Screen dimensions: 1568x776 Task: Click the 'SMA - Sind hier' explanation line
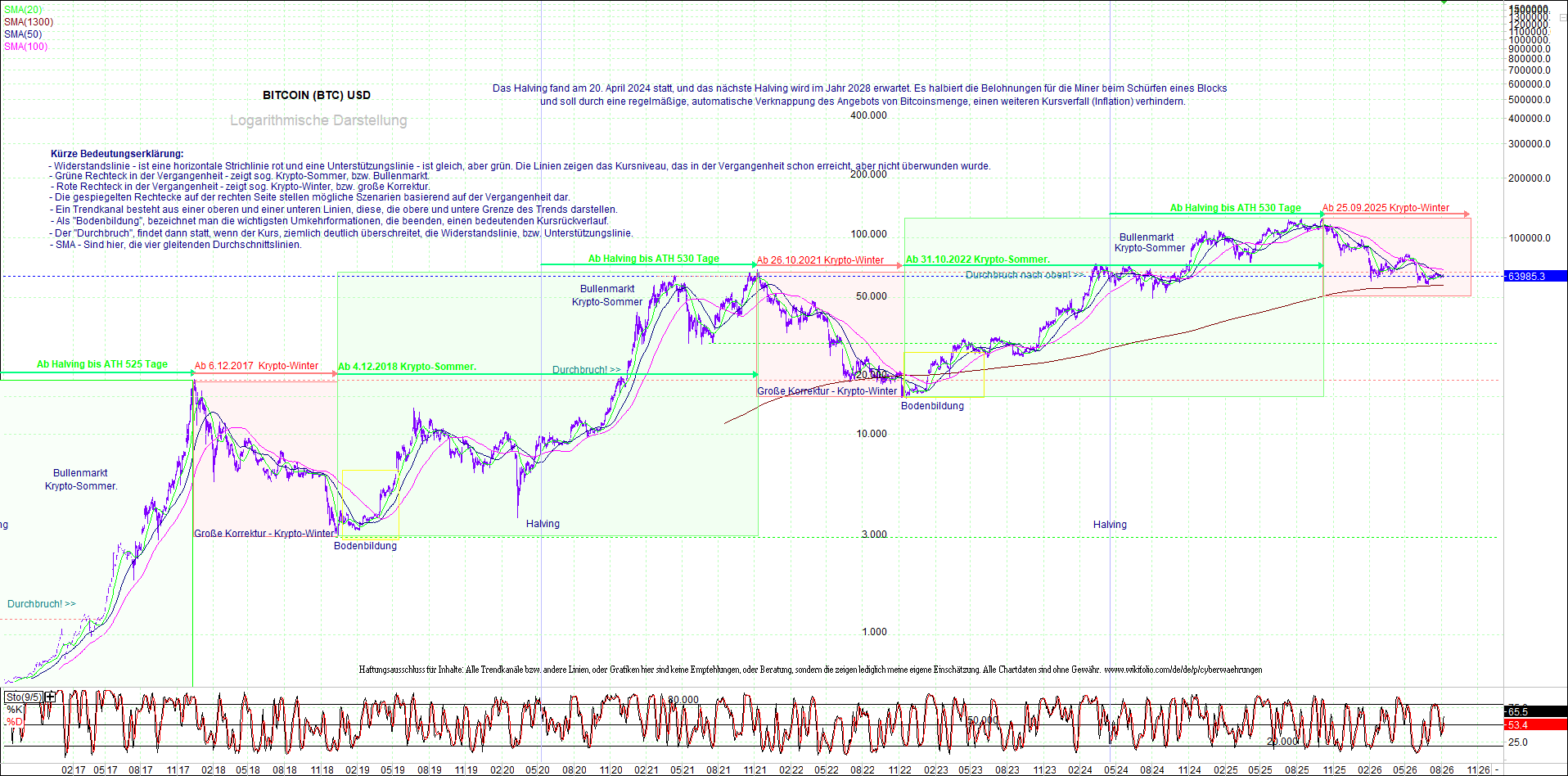(x=175, y=245)
